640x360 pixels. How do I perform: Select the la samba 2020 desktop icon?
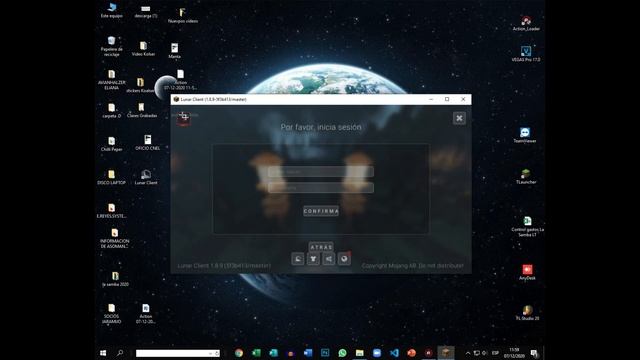[115, 279]
